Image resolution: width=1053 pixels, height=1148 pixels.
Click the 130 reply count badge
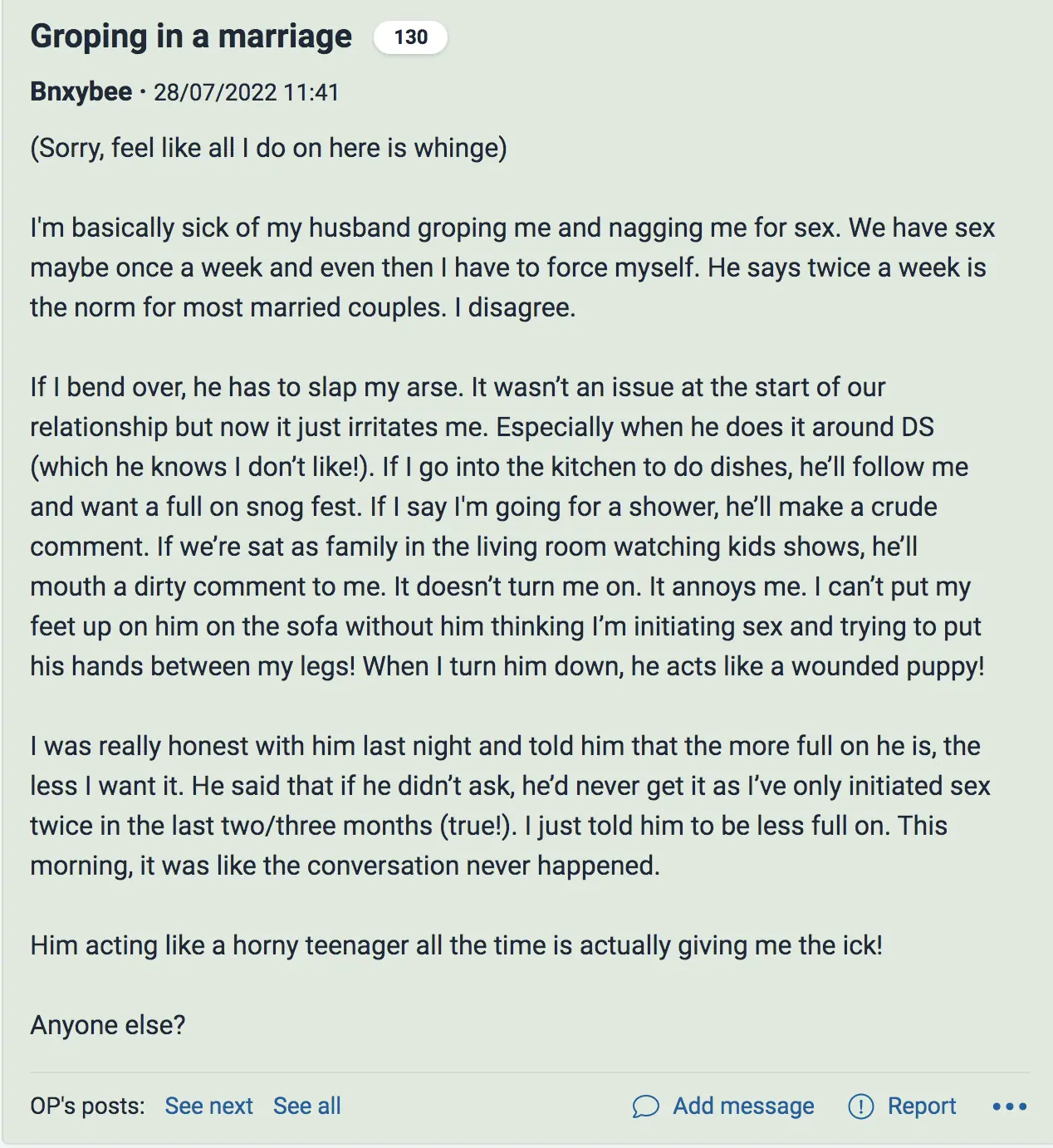(410, 37)
